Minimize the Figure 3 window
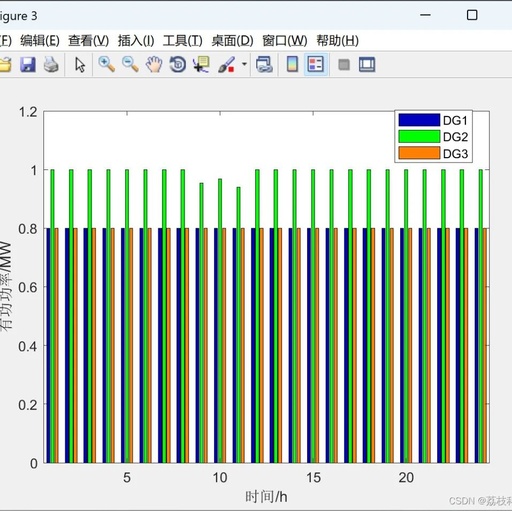 point(425,15)
